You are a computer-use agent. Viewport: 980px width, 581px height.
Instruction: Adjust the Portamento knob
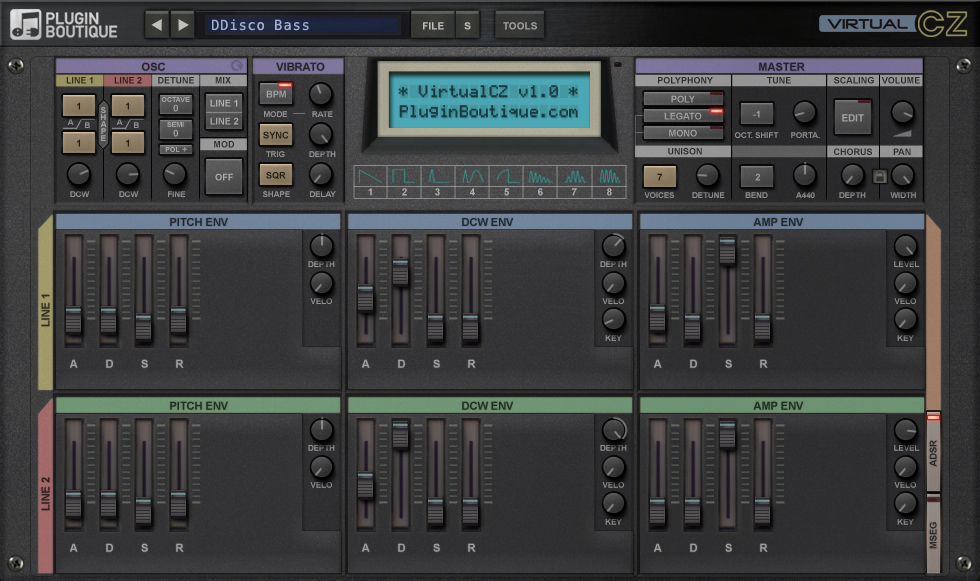click(x=804, y=113)
